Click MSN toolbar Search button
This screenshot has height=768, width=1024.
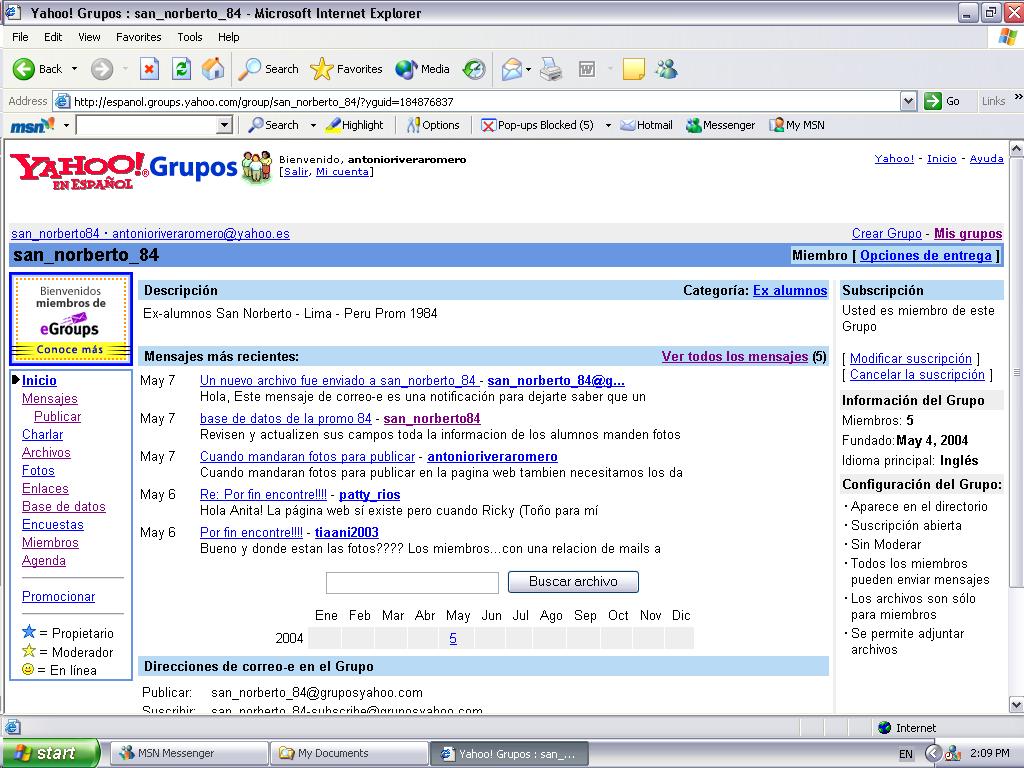click(x=274, y=125)
